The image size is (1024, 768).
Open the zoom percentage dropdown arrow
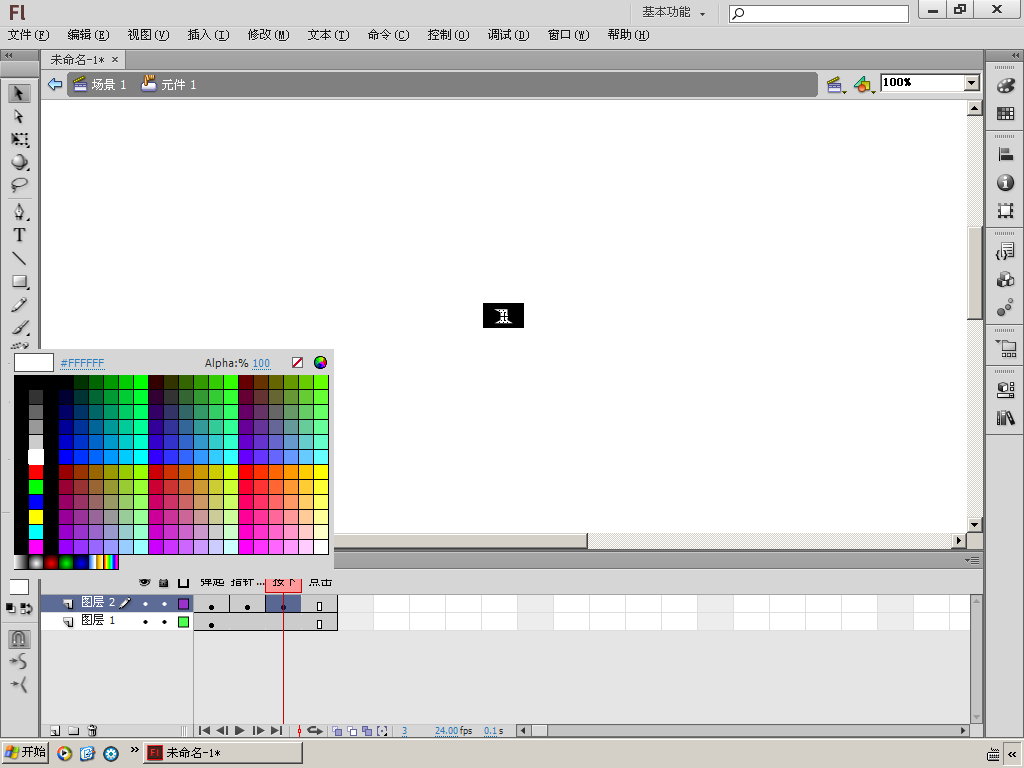tap(972, 83)
